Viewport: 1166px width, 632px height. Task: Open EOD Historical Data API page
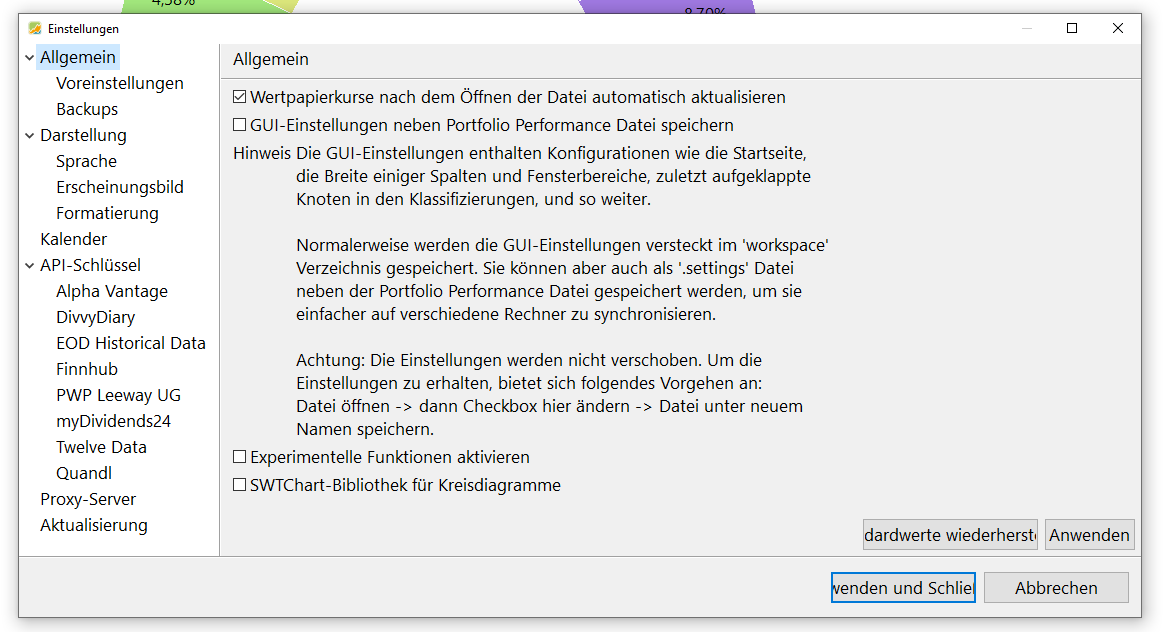[131, 344]
